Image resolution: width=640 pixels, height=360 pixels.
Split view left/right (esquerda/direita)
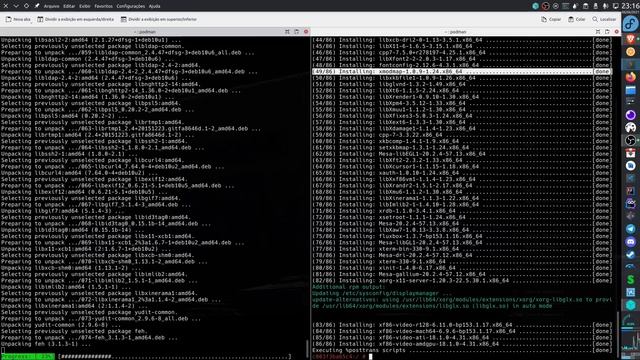point(76,19)
